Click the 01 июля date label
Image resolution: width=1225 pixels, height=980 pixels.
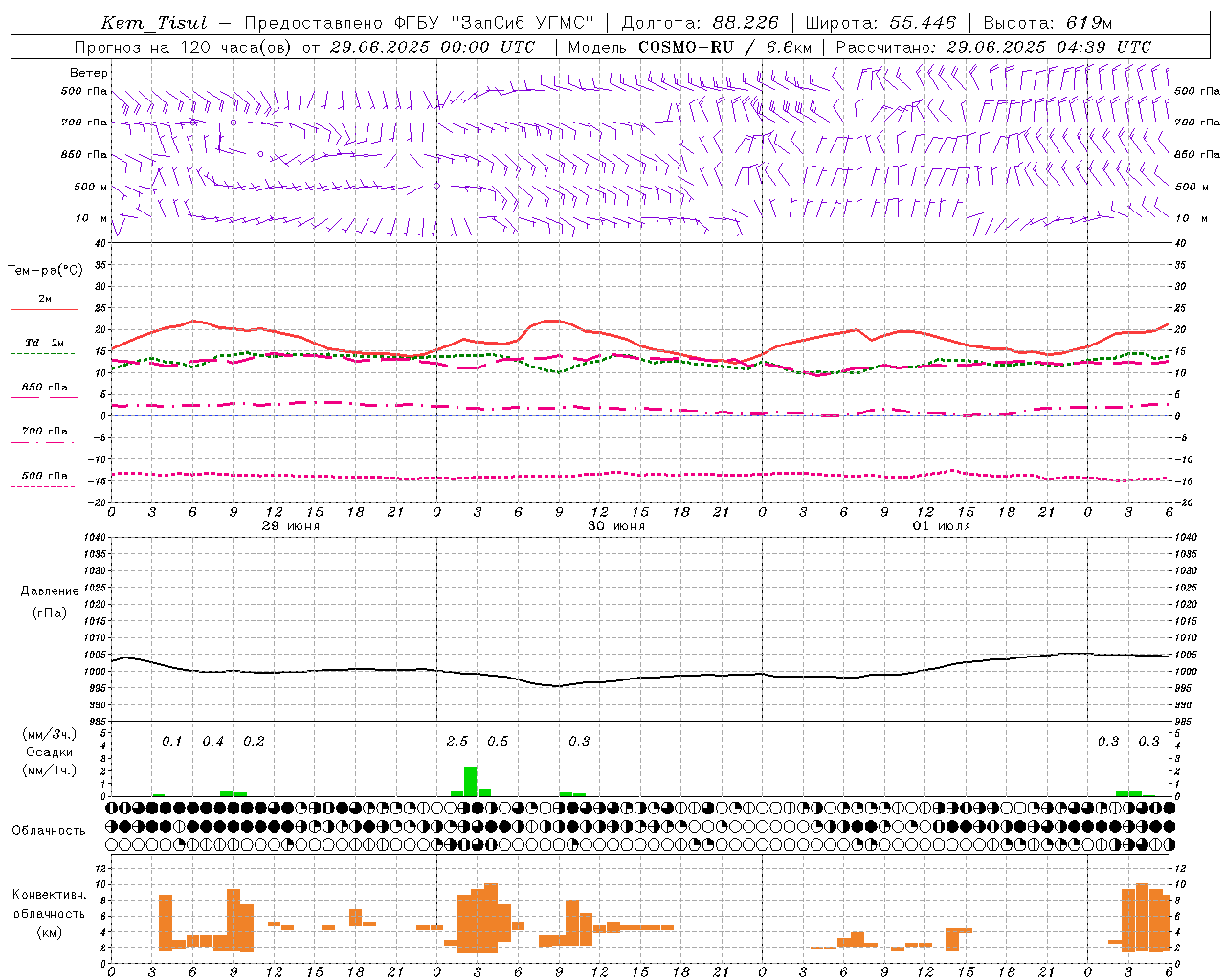[x=942, y=526]
